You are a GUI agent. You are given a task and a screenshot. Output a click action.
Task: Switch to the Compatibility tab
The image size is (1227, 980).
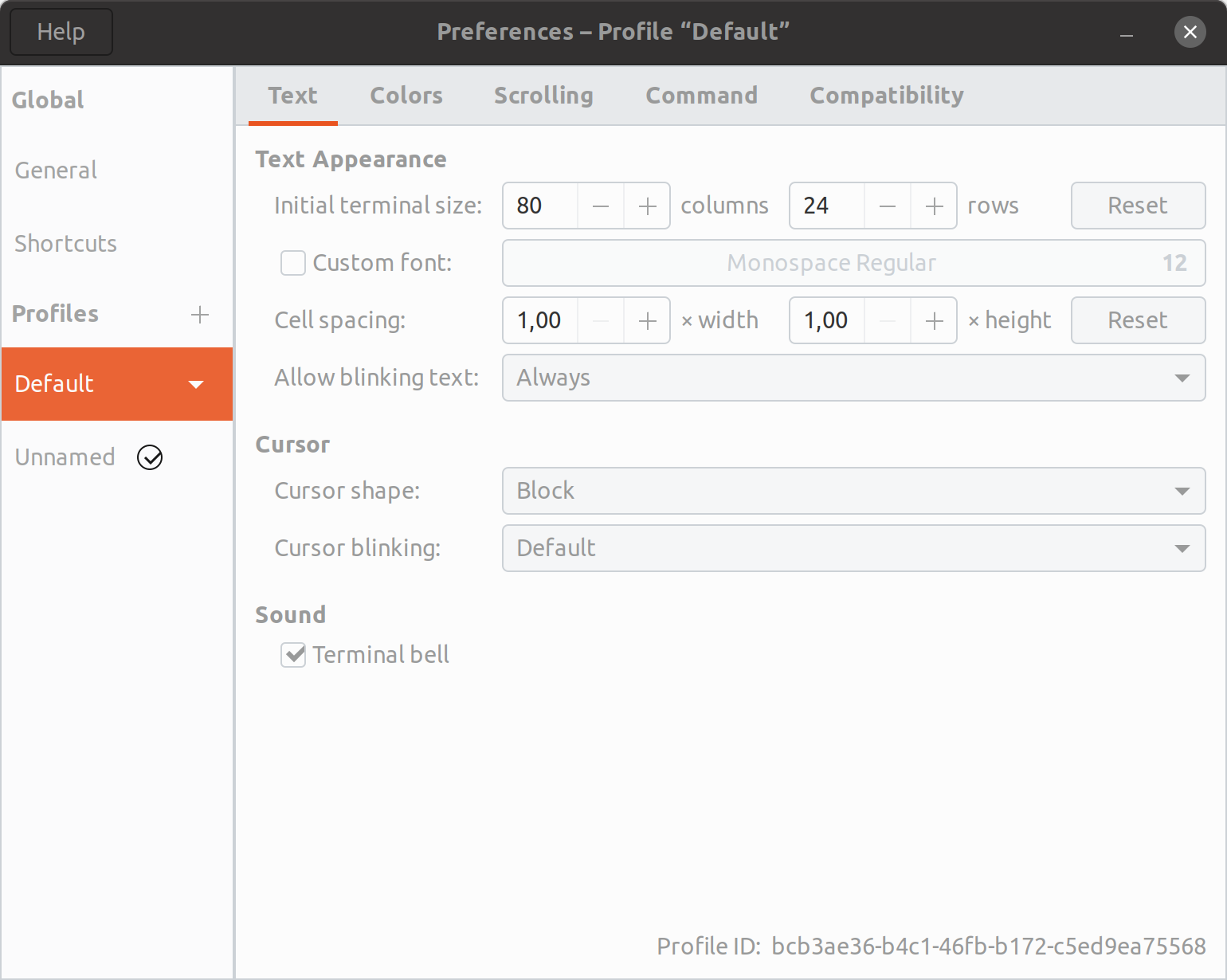coord(887,96)
